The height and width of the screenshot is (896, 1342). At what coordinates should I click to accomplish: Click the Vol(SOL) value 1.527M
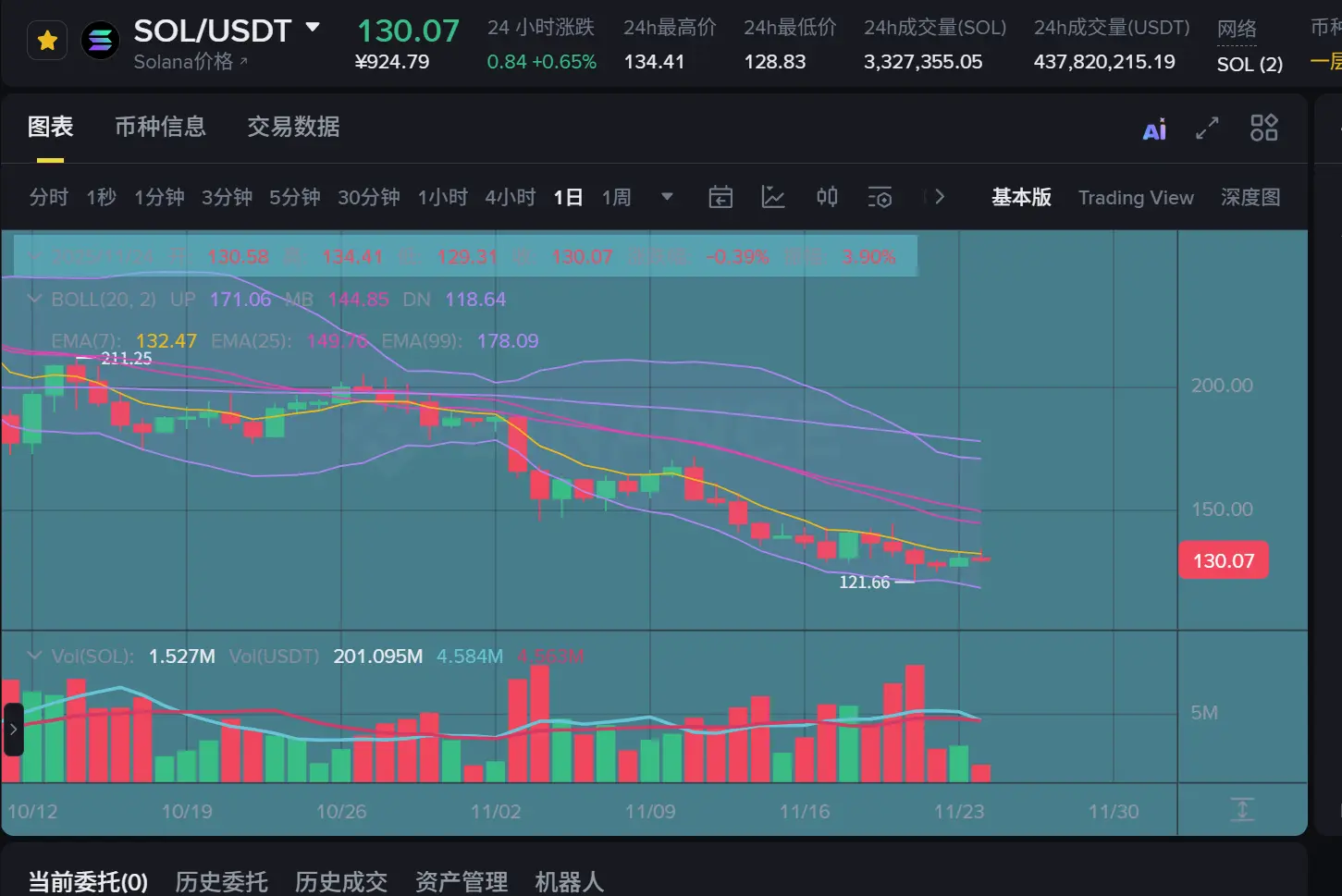pyautogui.click(x=182, y=657)
